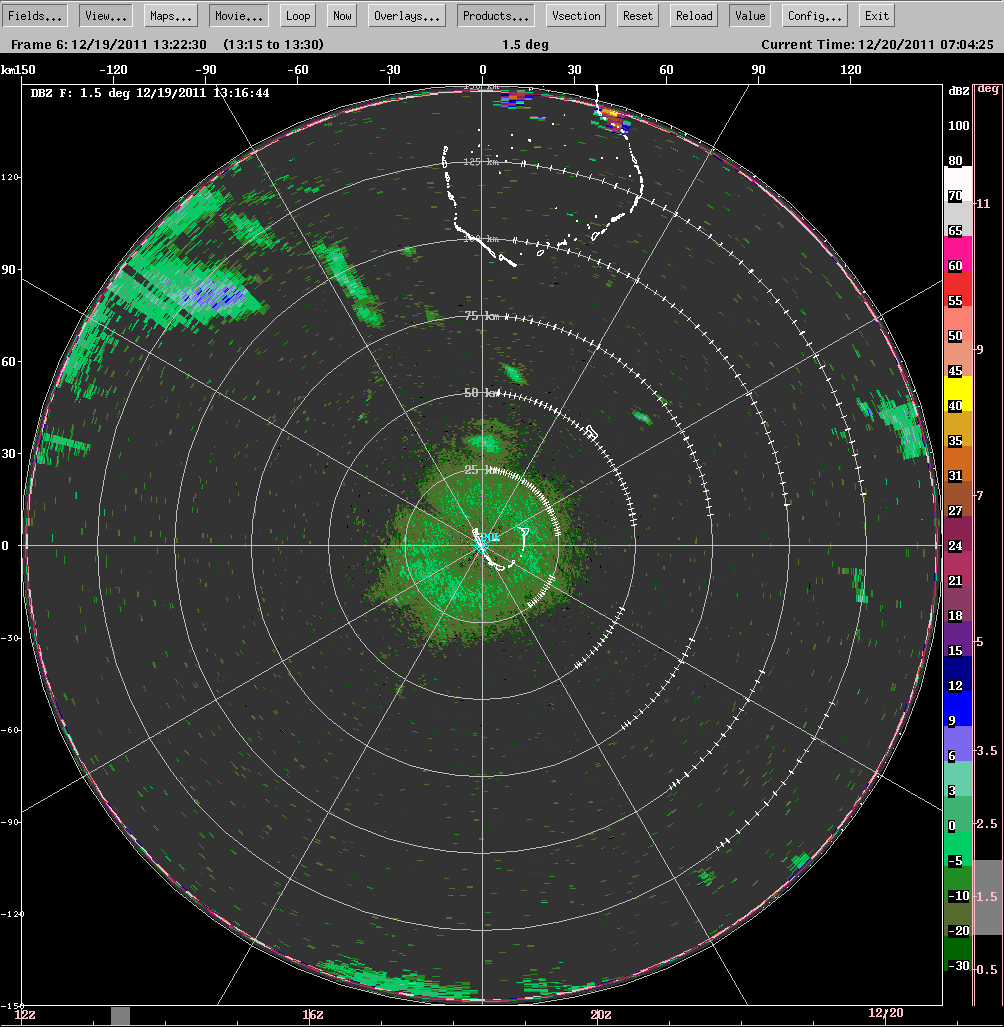Reload the radar data
Screen dimensions: 1004x1027
pyautogui.click(x=693, y=14)
